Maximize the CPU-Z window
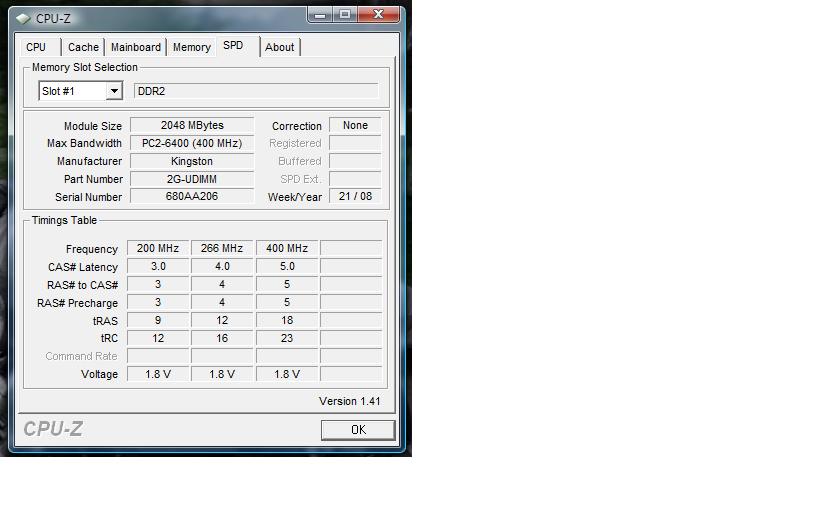 (345, 15)
